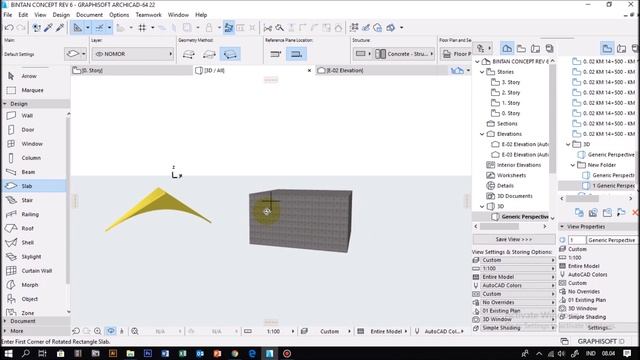Select the Railing tool

point(30,214)
